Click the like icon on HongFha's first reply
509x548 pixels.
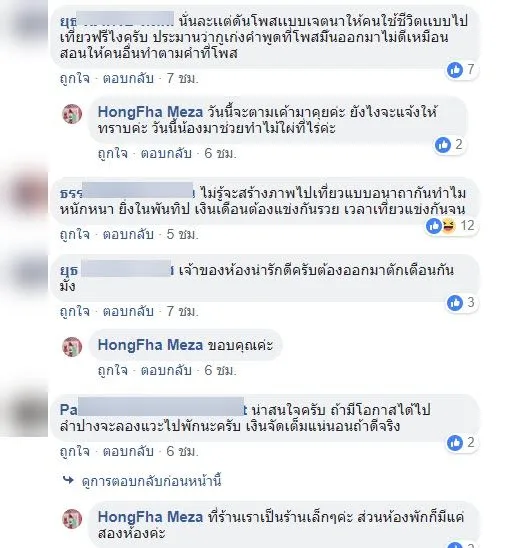pos(443,145)
